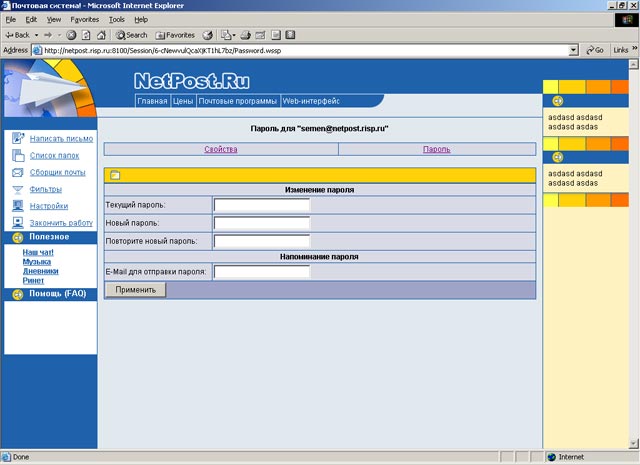
Task: Open the Сборщик почты link
Action: [58, 172]
